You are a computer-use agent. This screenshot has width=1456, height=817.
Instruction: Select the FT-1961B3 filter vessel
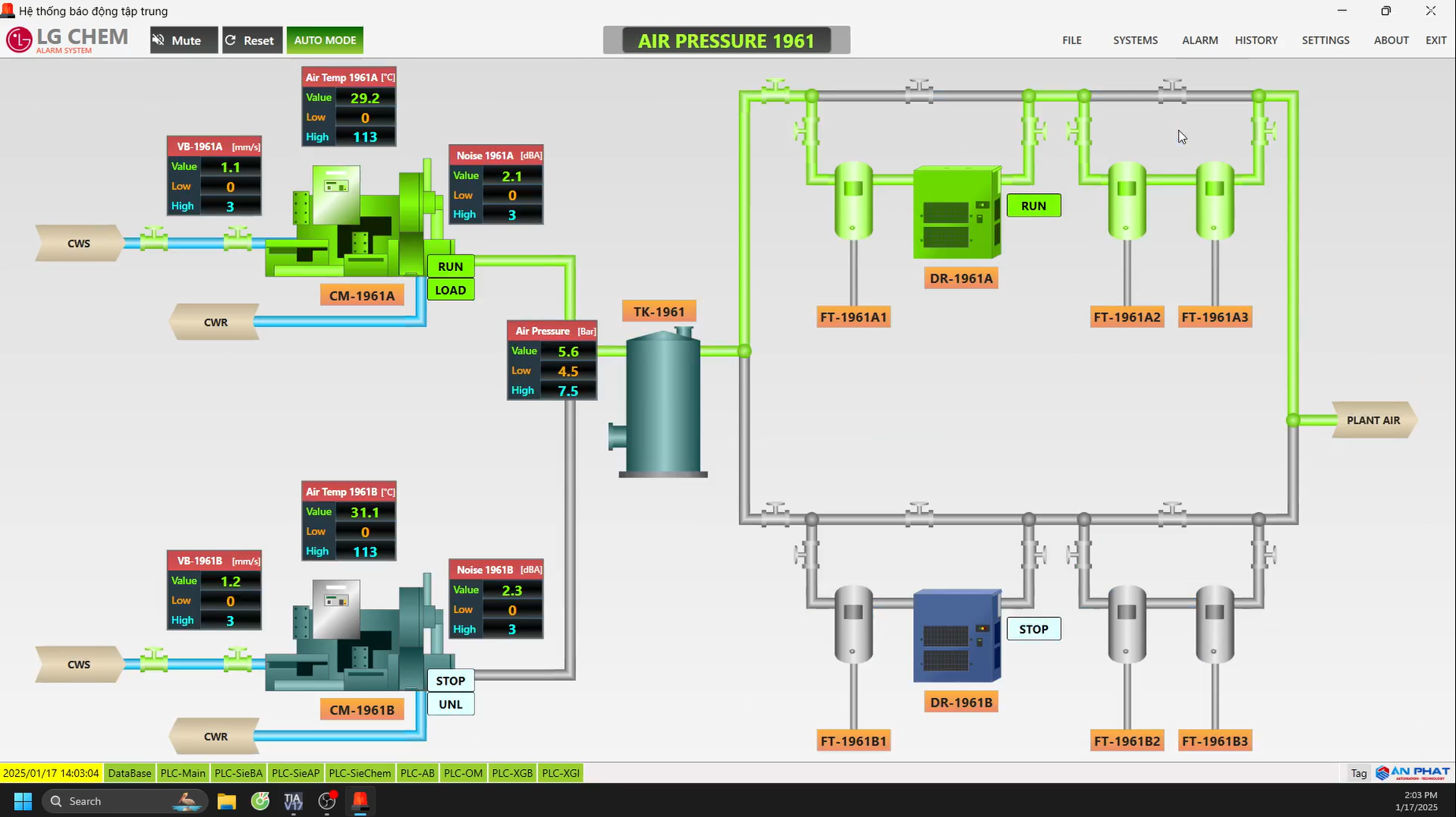tap(1214, 623)
